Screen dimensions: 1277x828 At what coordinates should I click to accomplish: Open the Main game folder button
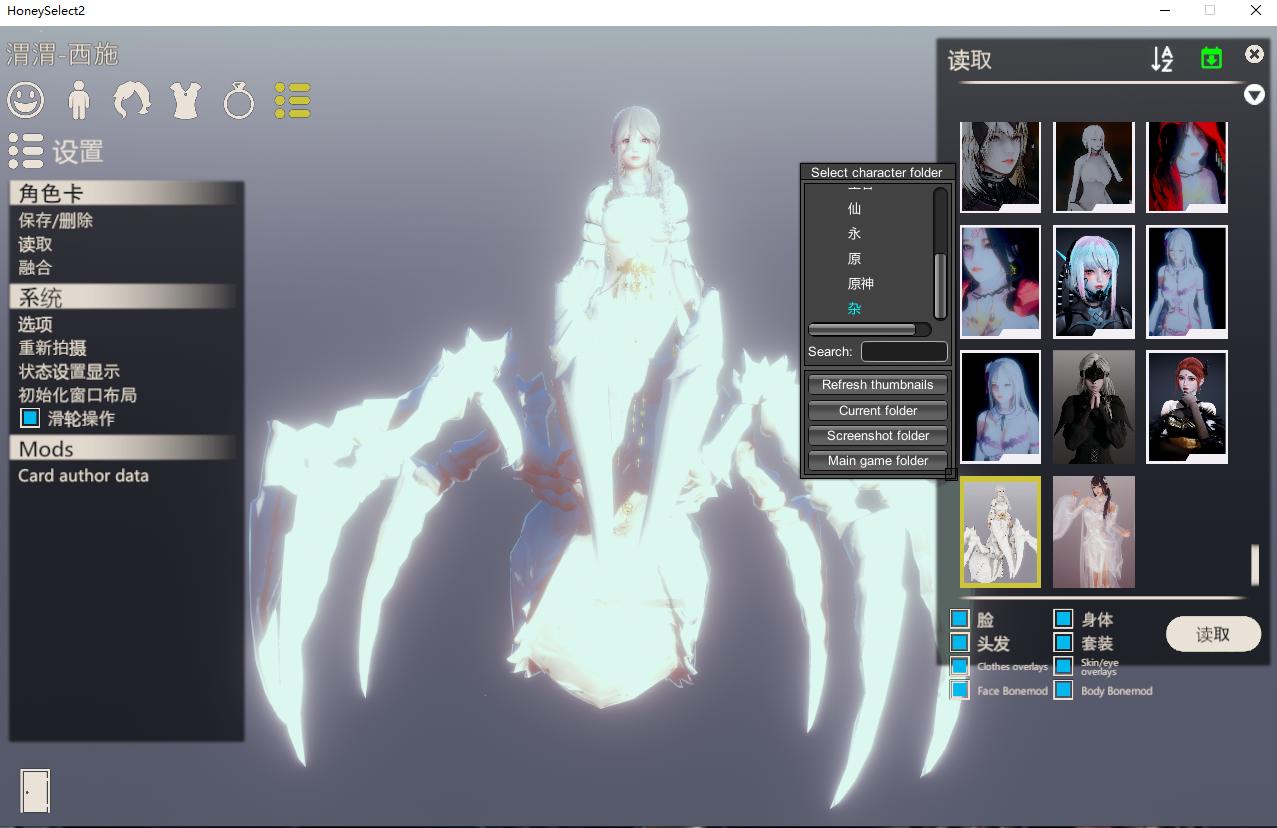[x=877, y=461]
